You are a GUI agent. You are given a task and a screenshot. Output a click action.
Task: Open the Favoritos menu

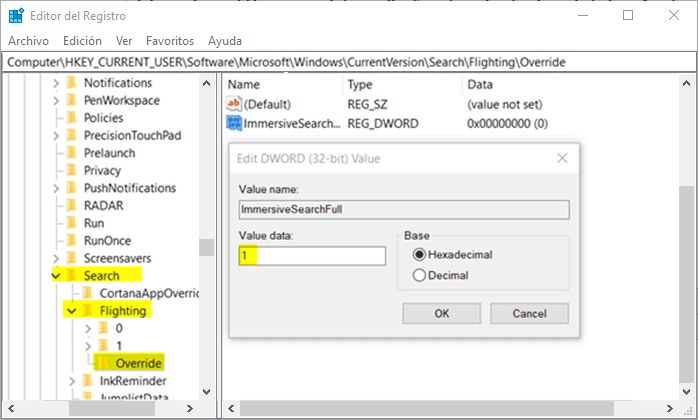170,41
